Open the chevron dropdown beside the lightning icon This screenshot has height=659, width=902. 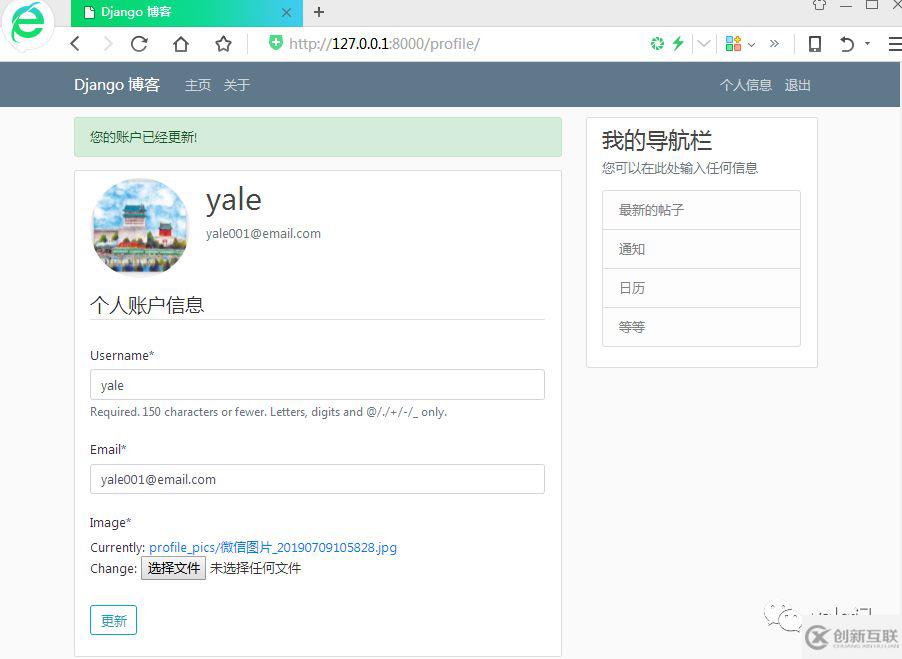click(x=703, y=44)
